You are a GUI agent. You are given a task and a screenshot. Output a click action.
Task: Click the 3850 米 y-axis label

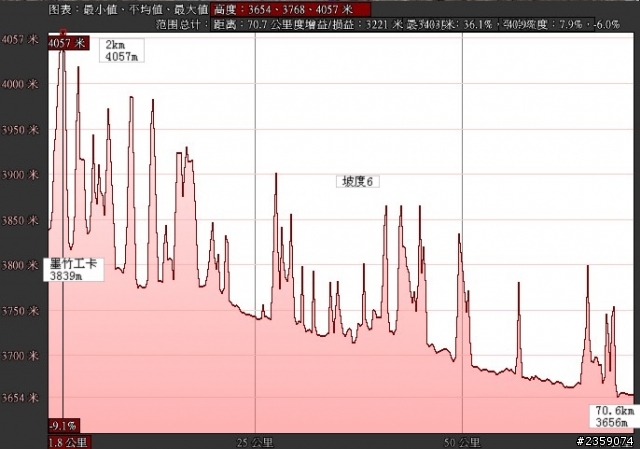tap(20, 221)
